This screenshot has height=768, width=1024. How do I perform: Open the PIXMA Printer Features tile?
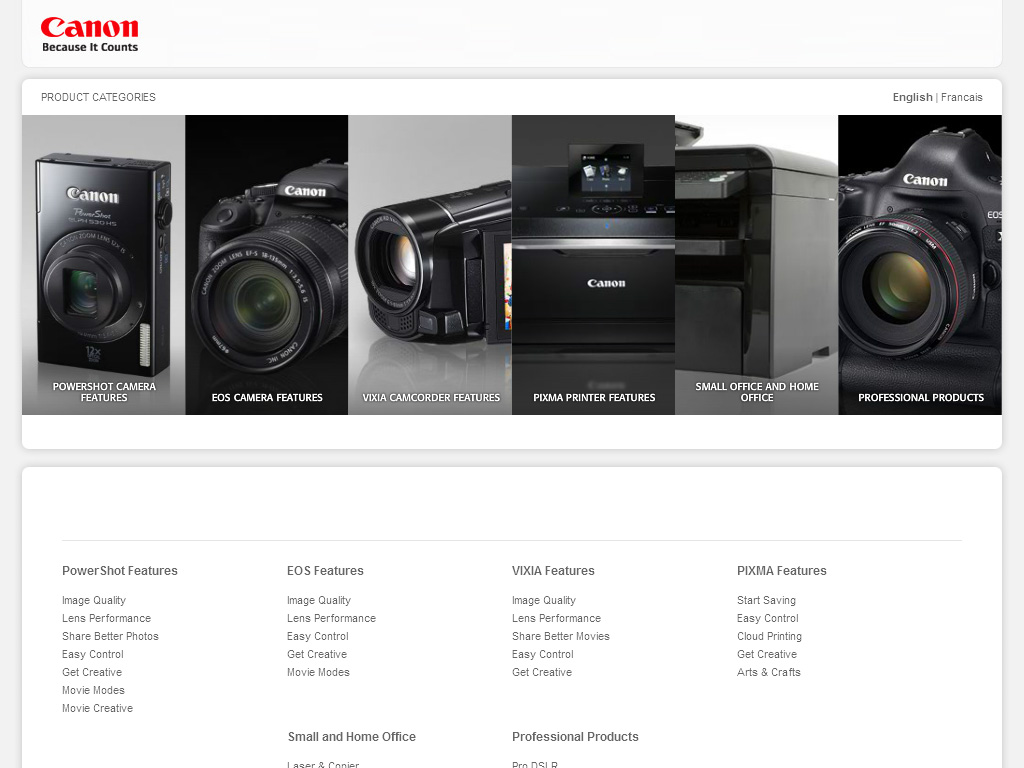tap(594, 264)
